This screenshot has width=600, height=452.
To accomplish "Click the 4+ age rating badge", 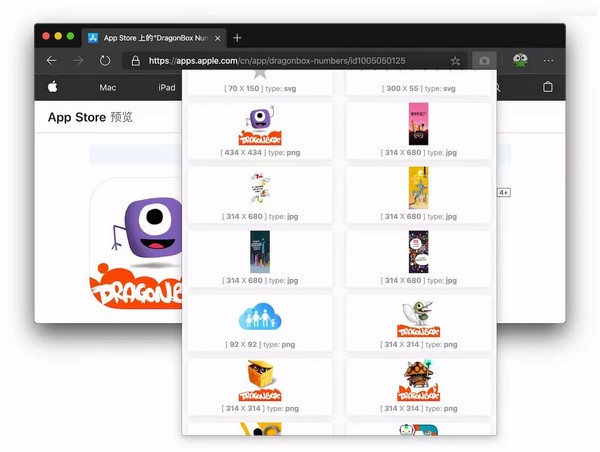I will point(504,192).
